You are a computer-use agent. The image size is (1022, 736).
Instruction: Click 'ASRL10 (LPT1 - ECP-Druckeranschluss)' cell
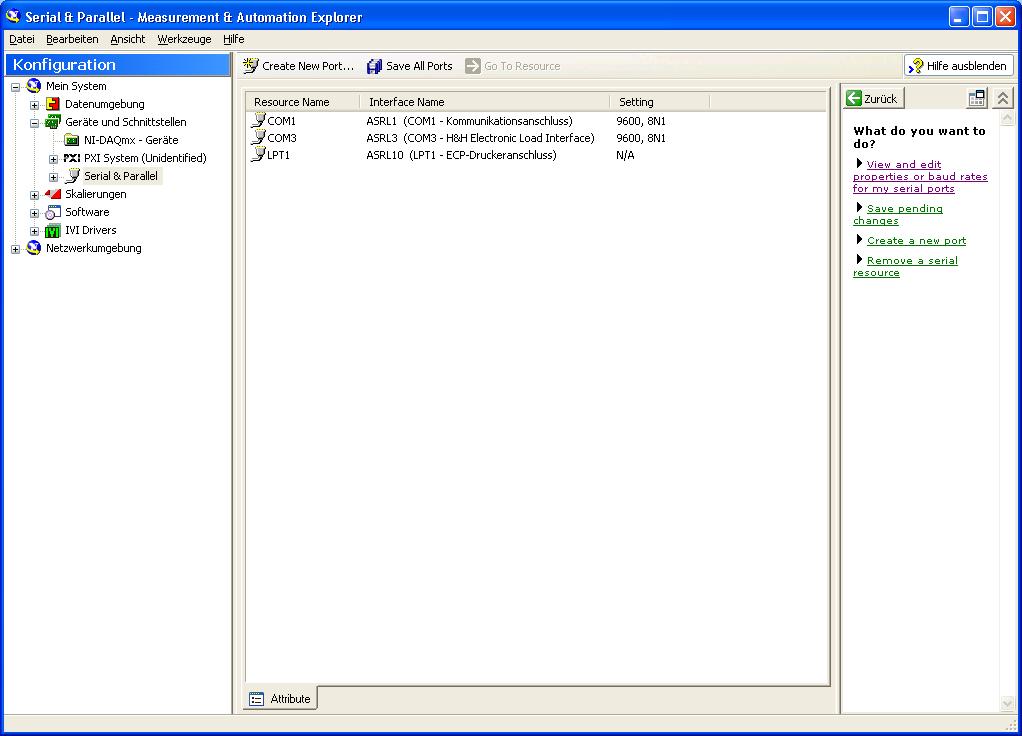pyautogui.click(x=461, y=155)
